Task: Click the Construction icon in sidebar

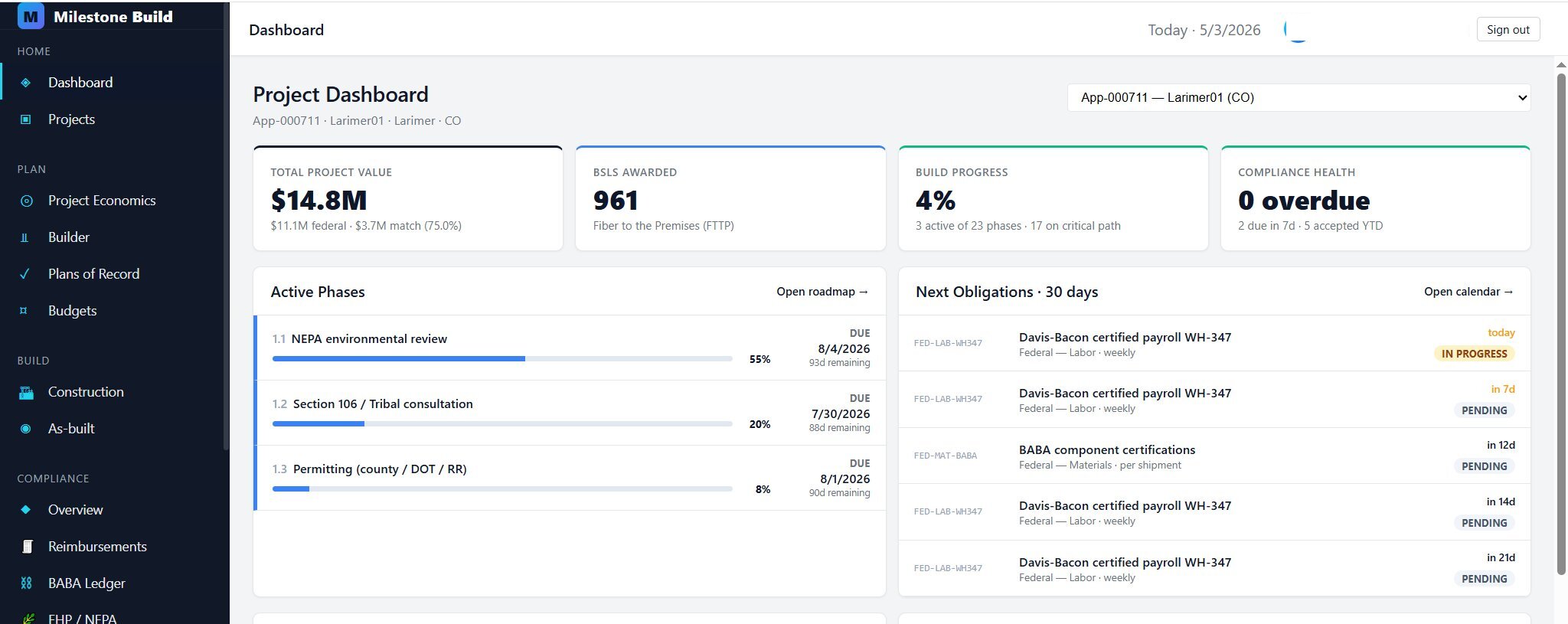Action: click(x=26, y=393)
